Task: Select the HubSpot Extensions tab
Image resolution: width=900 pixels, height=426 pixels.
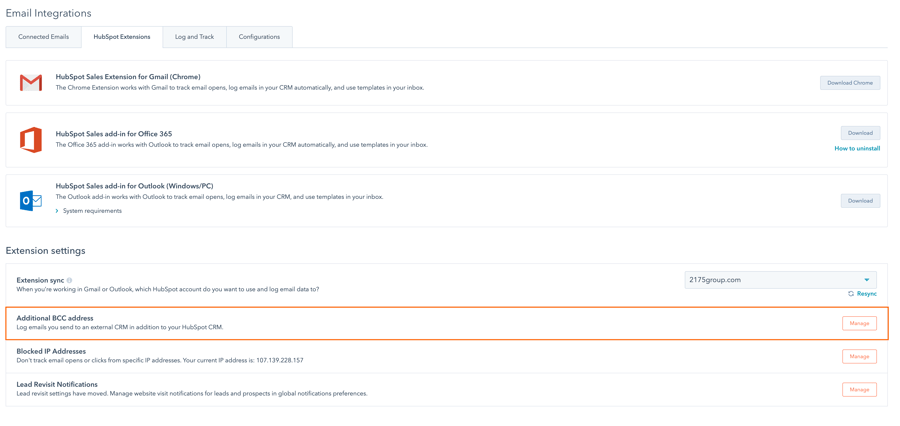Action: click(x=122, y=37)
